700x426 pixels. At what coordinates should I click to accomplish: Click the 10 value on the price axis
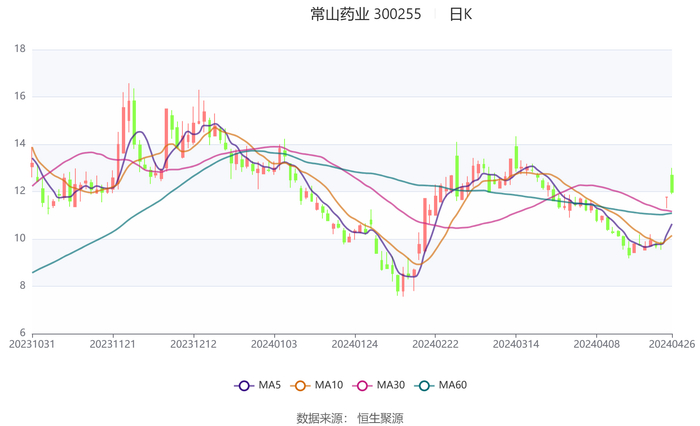click(x=19, y=238)
